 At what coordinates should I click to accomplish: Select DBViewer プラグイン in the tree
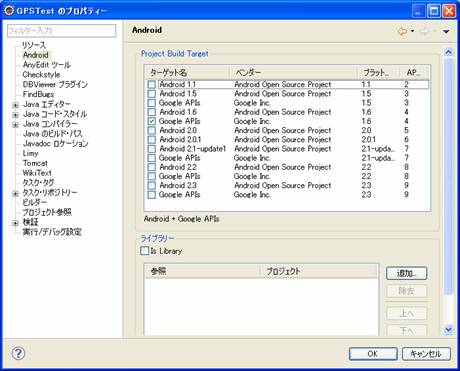(x=55, y=84)
